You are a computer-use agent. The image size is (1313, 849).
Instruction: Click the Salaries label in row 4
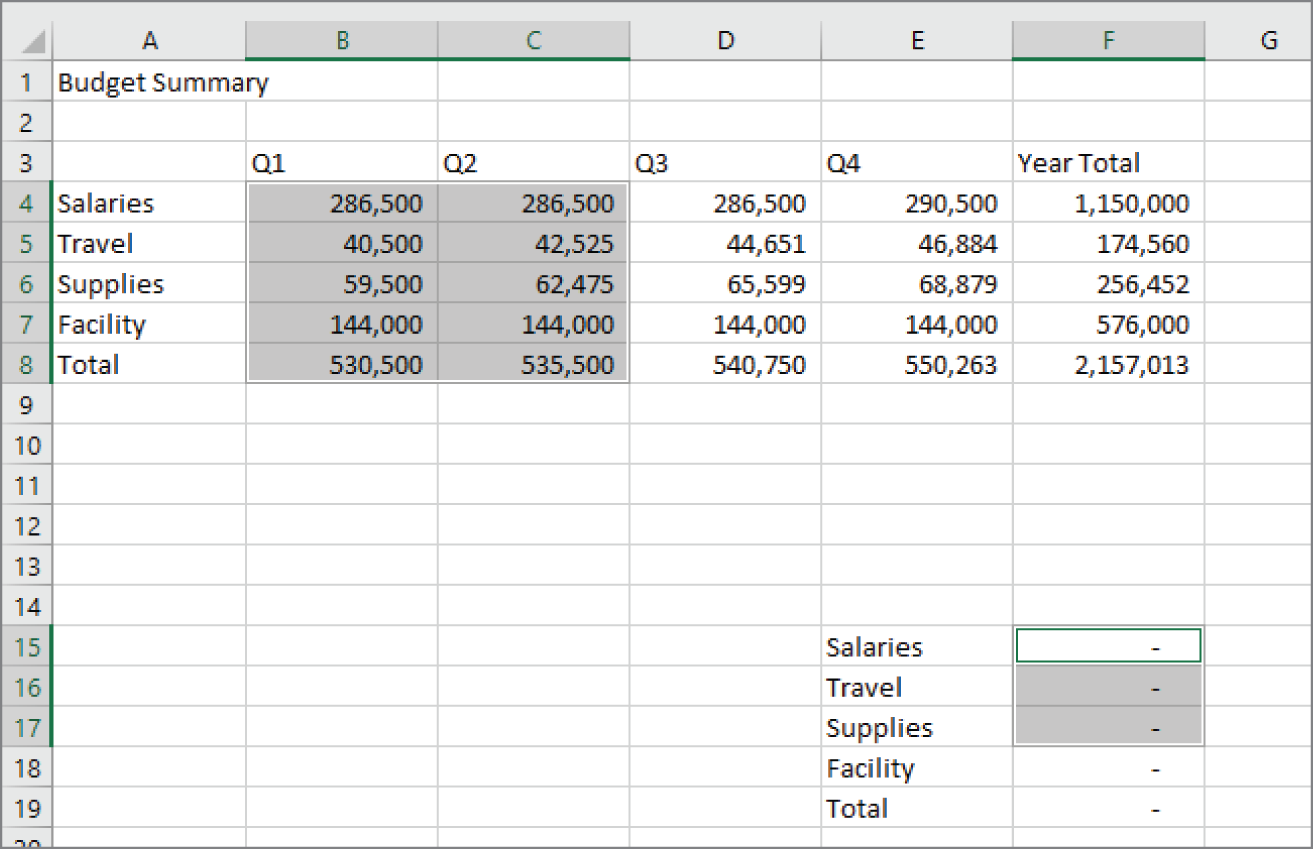149,203
